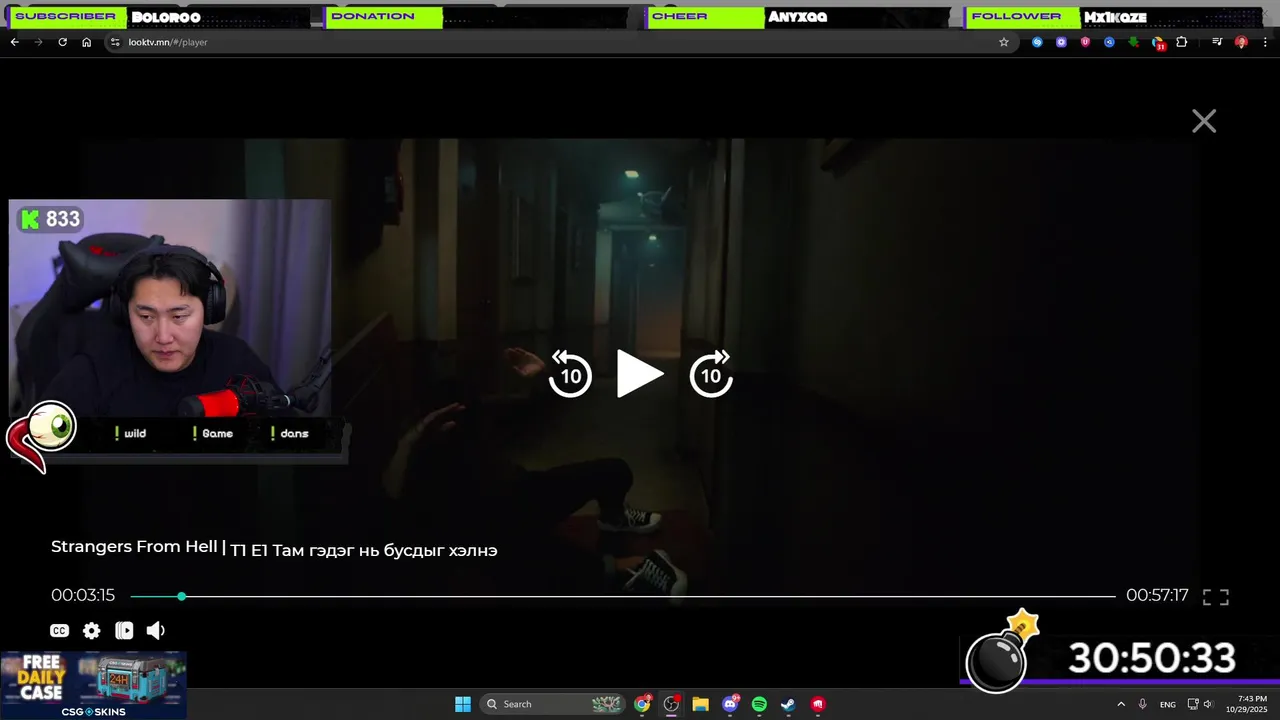Viewport: 1280px width, 720px height.
Task: Go back in browser
Action: [x=14, y=42]
